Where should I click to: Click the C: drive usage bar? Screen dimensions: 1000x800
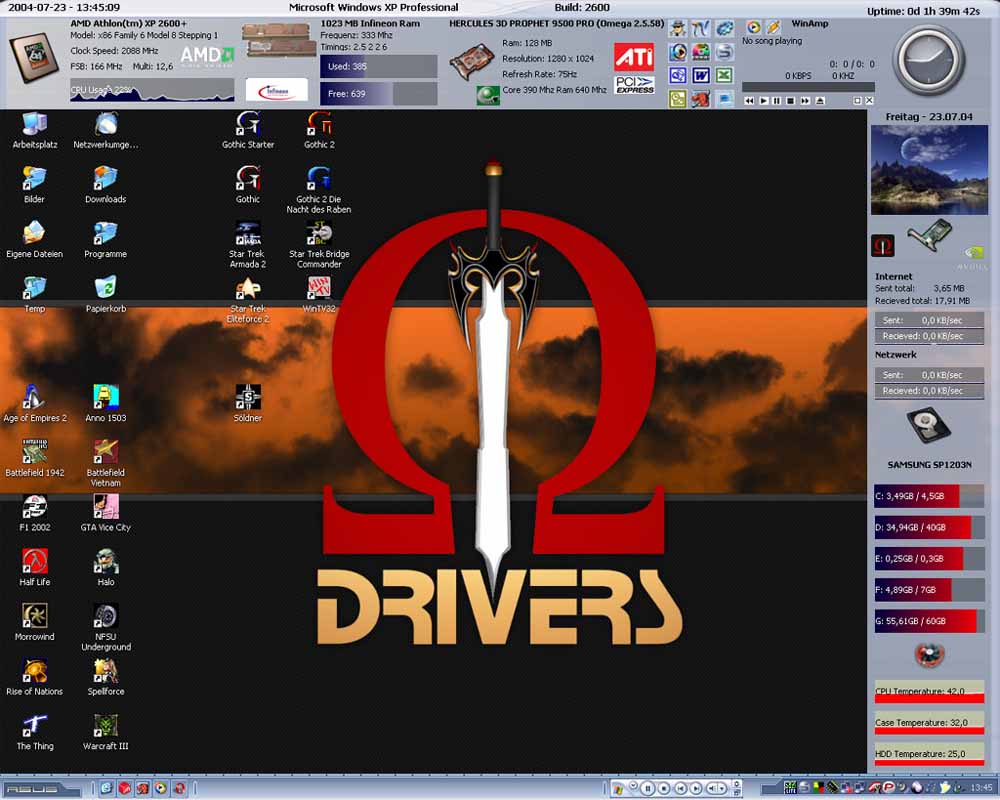929,496
